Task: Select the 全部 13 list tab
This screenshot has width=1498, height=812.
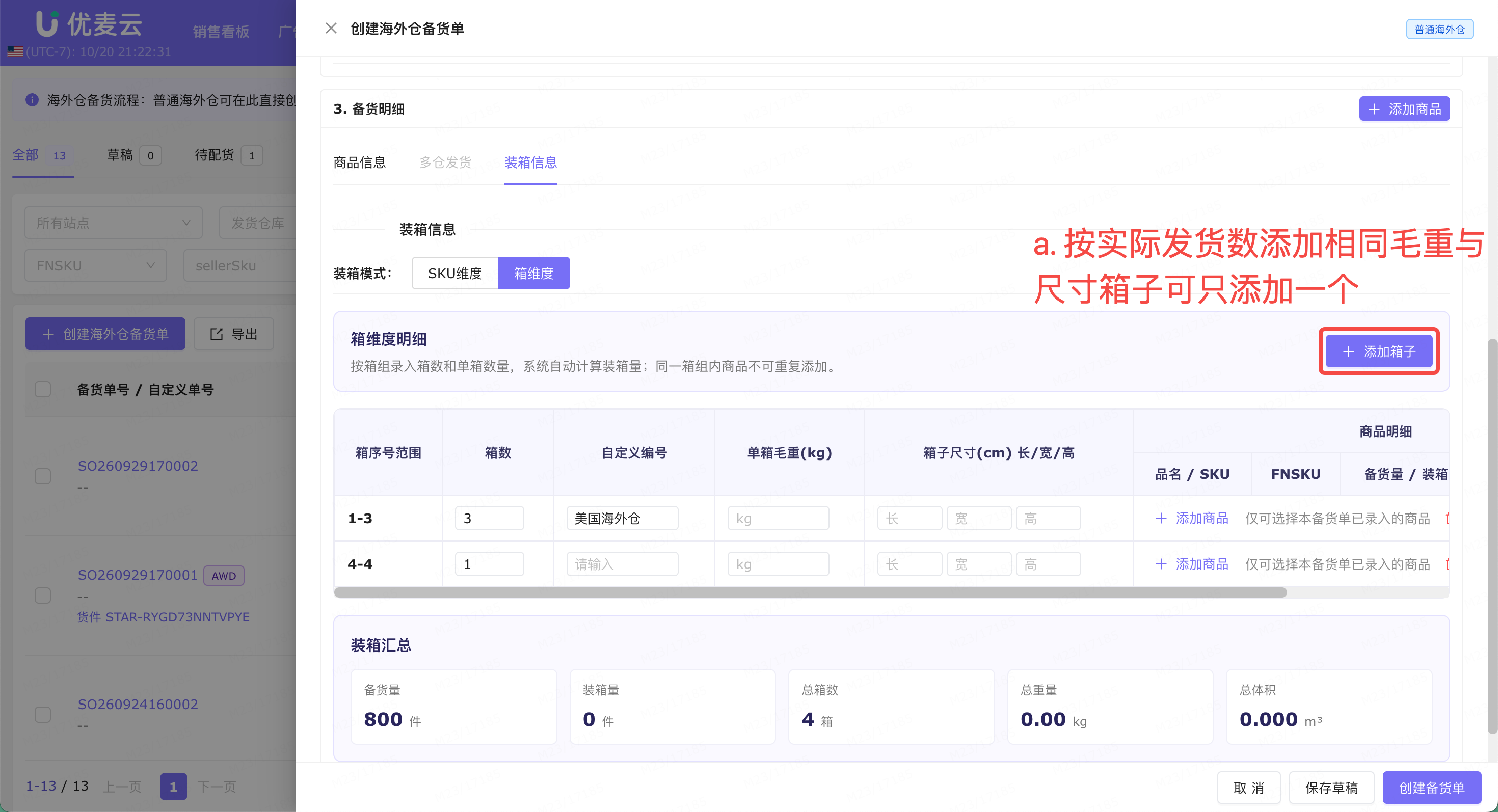Action: pos(42,155)
